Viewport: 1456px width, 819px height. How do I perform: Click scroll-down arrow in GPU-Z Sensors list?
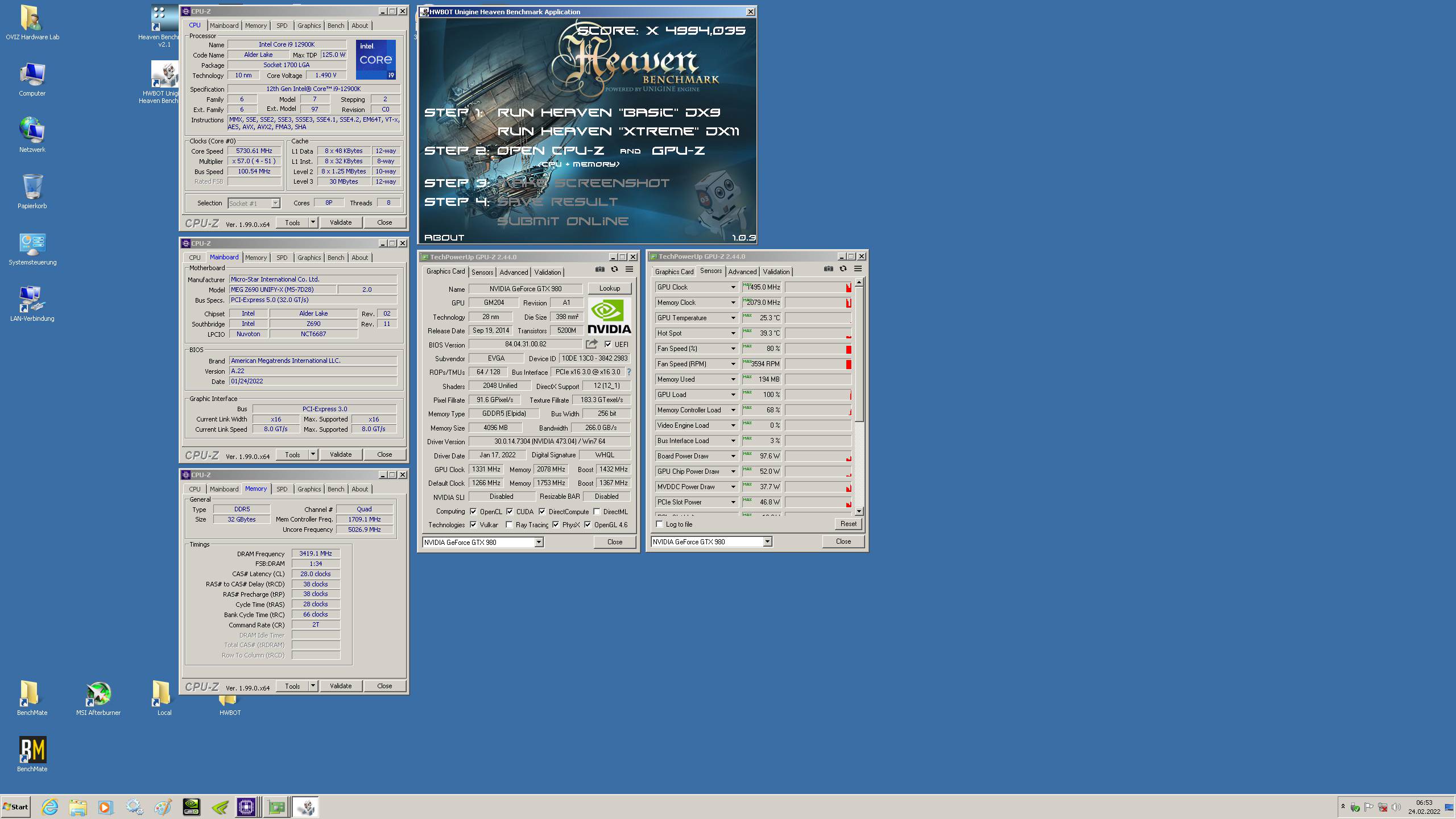click(x=859, y=511)
